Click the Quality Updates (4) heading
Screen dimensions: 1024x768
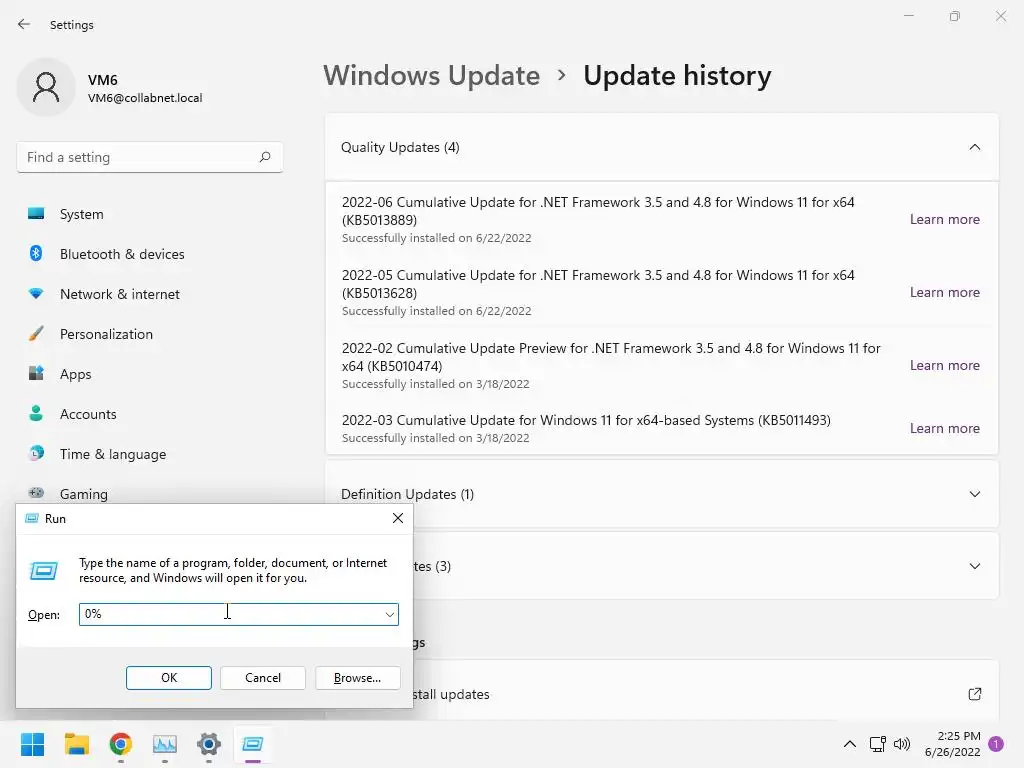pyautogui.click(x=400, y=147)
